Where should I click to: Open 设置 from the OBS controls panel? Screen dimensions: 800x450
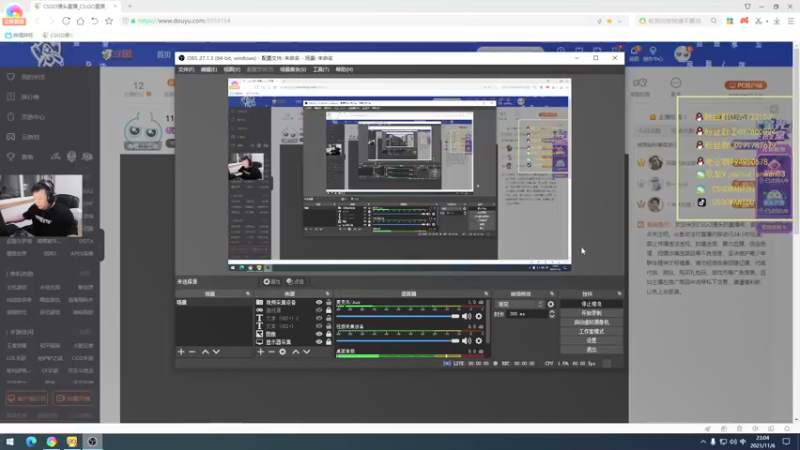pos(591,340)
